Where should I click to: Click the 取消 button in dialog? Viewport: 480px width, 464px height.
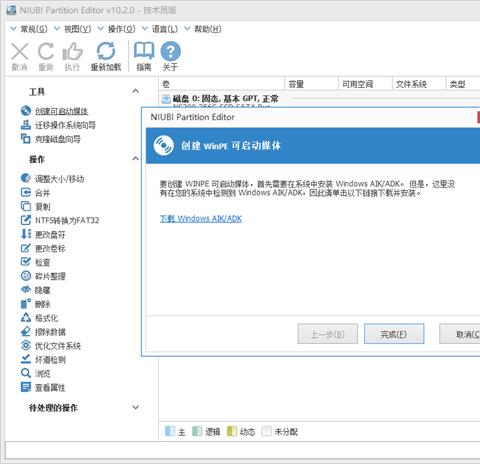(460, 334)
